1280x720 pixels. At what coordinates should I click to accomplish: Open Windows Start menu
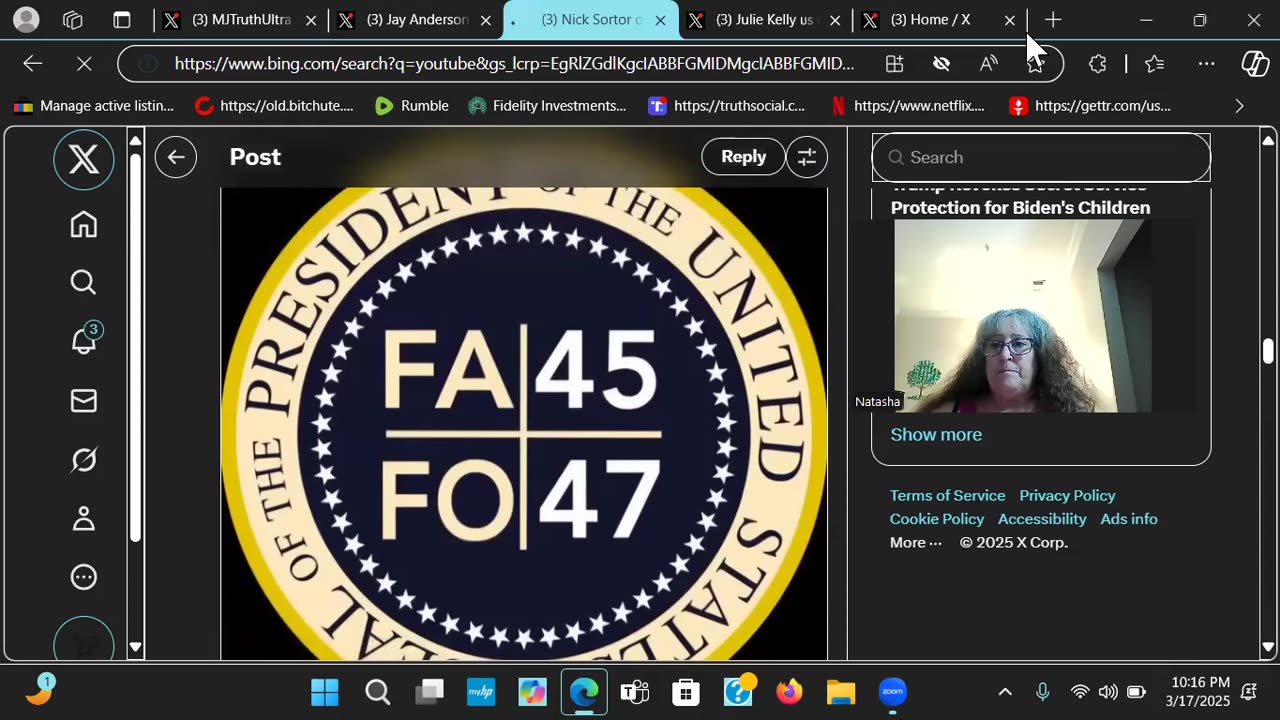(325, 692)
